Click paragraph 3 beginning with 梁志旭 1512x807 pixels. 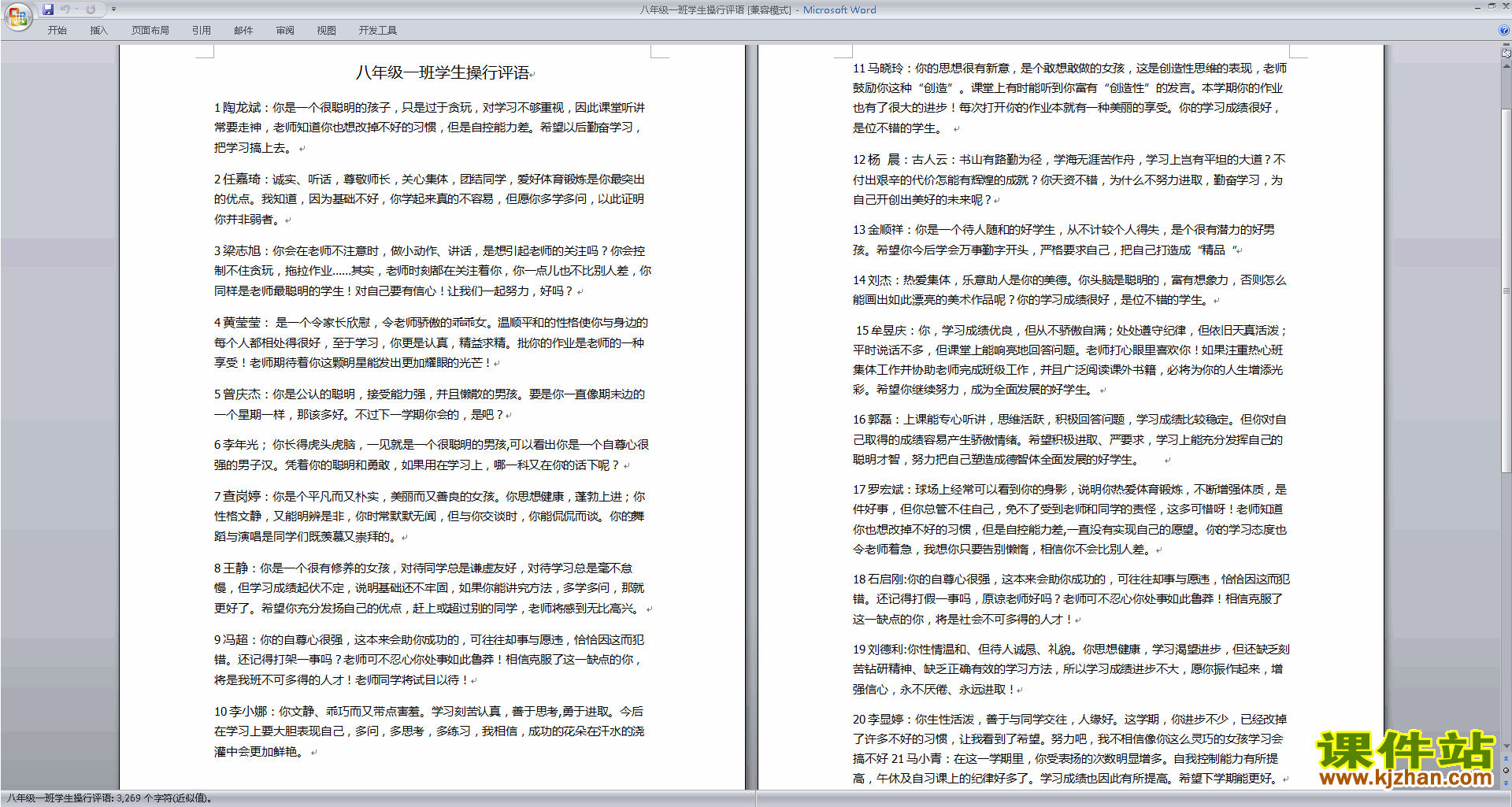tap(432, 271)
